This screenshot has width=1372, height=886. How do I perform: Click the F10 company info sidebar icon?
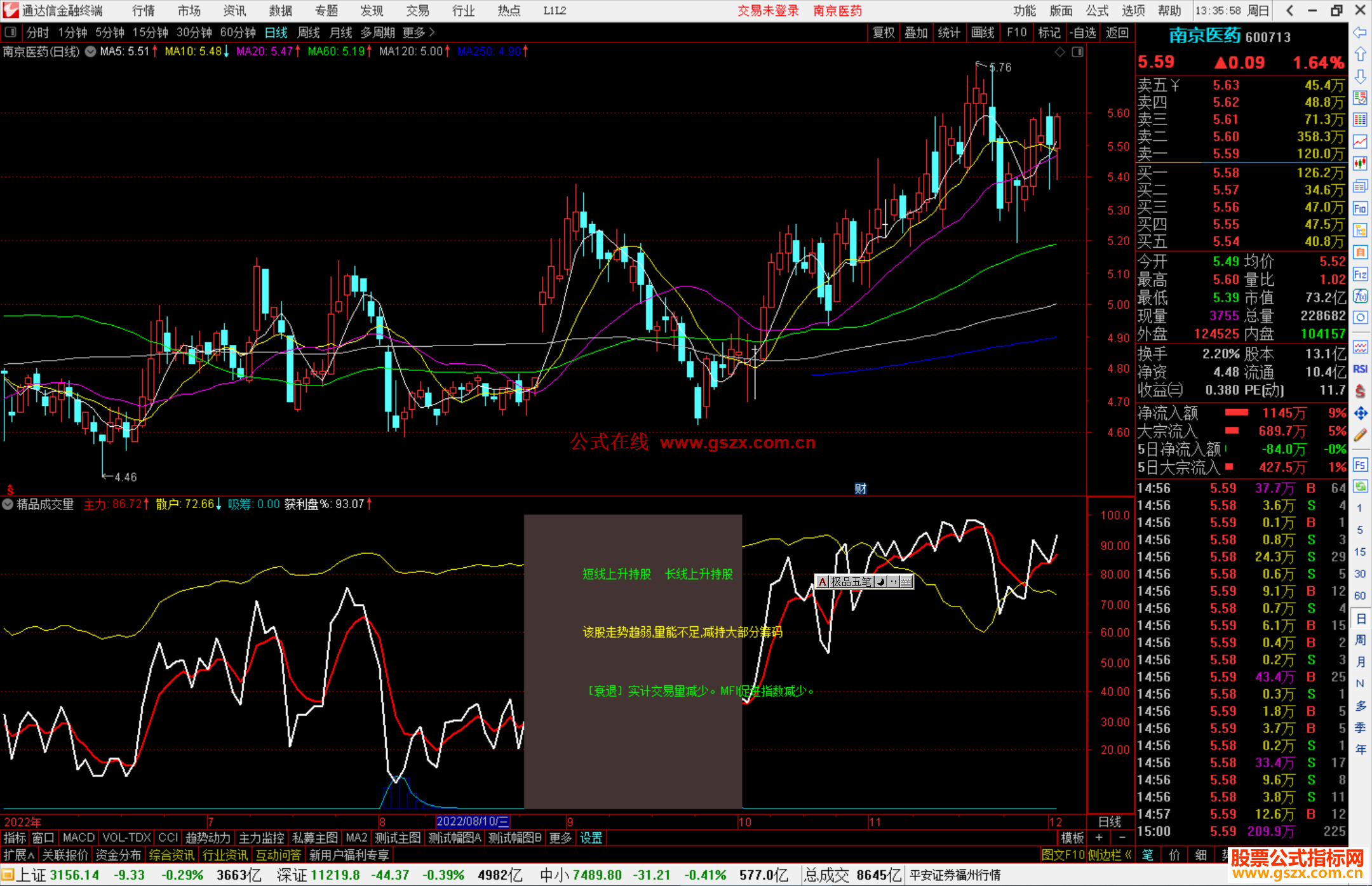click(x=1360, y=208)
